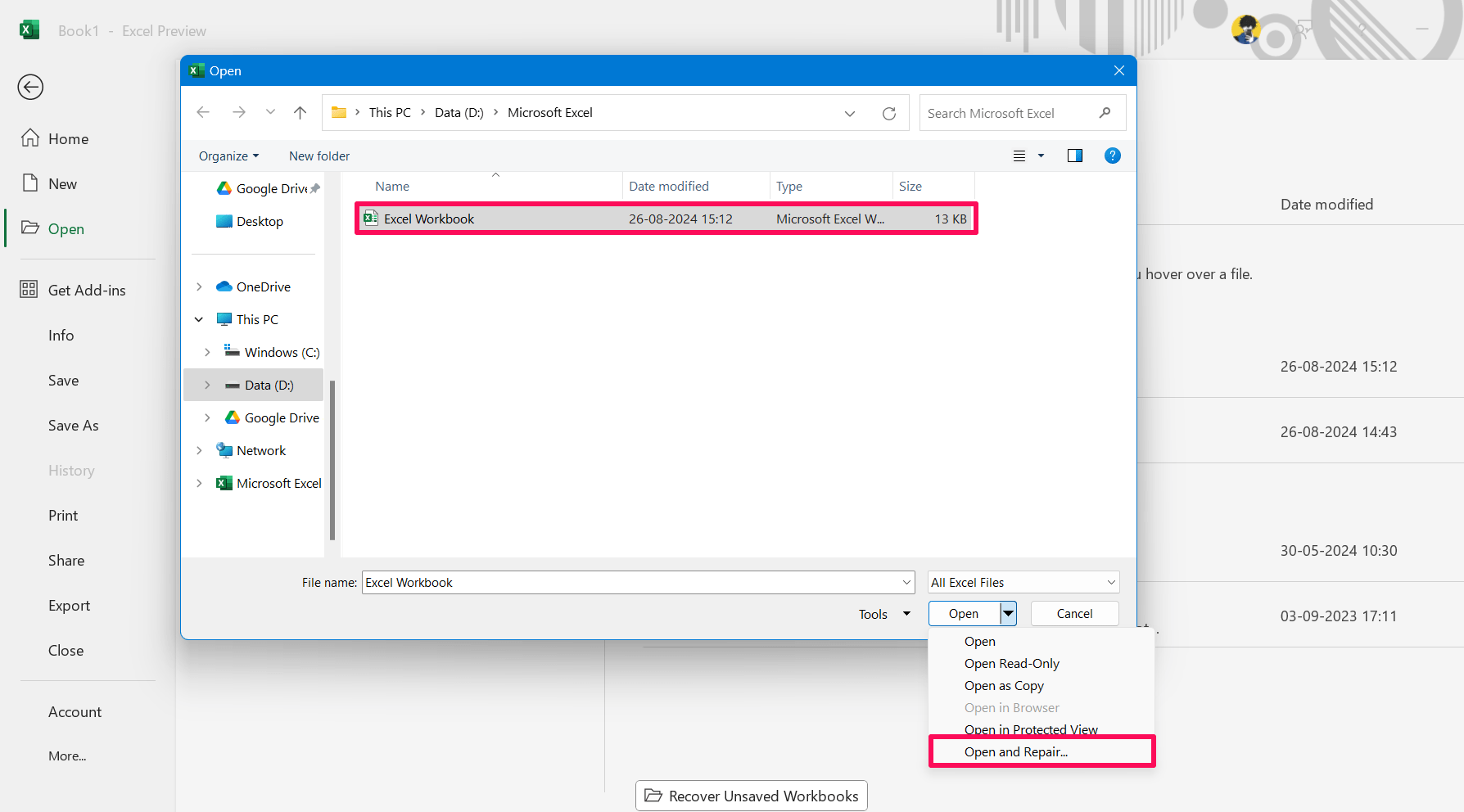Image resolution: width=1464 pixels, height=812 pixels.
Task: Select Microsoft Excel node in tree
Action: [269, 483]
